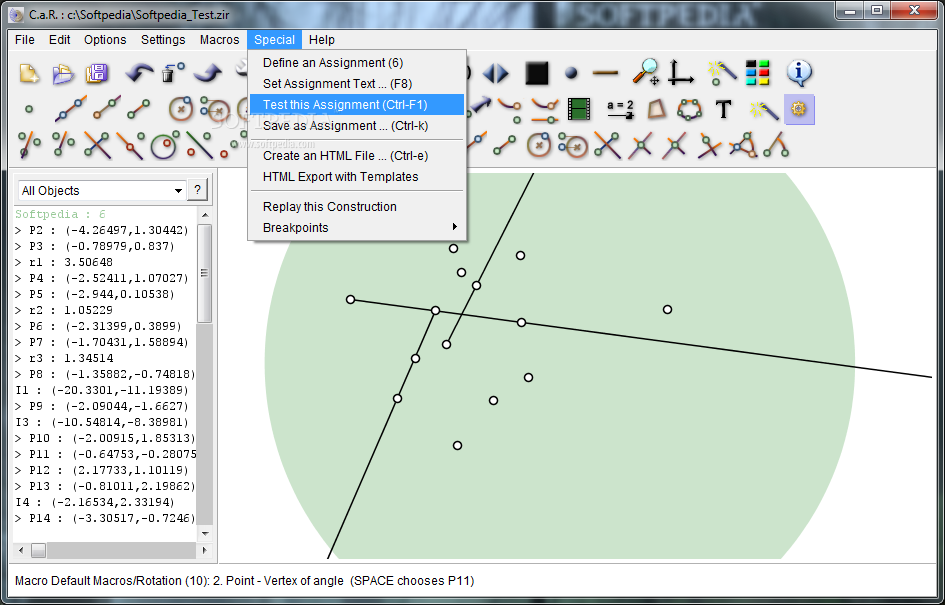Select the Conic through five points tool
This screenshot has width=945, height=605.
[689, 110]
